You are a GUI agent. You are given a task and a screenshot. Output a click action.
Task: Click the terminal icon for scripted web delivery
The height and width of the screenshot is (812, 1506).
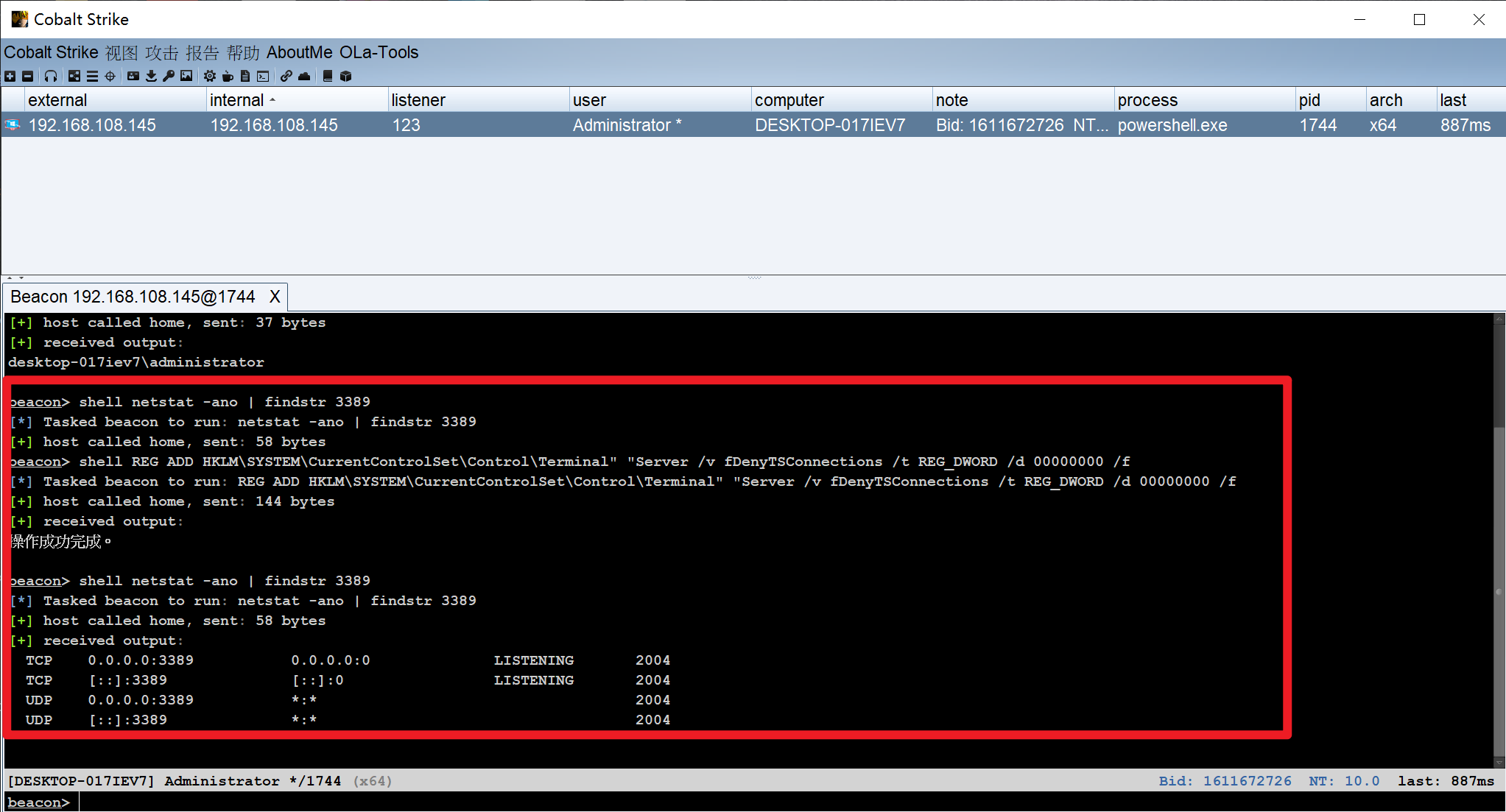(x=263, y=76)
